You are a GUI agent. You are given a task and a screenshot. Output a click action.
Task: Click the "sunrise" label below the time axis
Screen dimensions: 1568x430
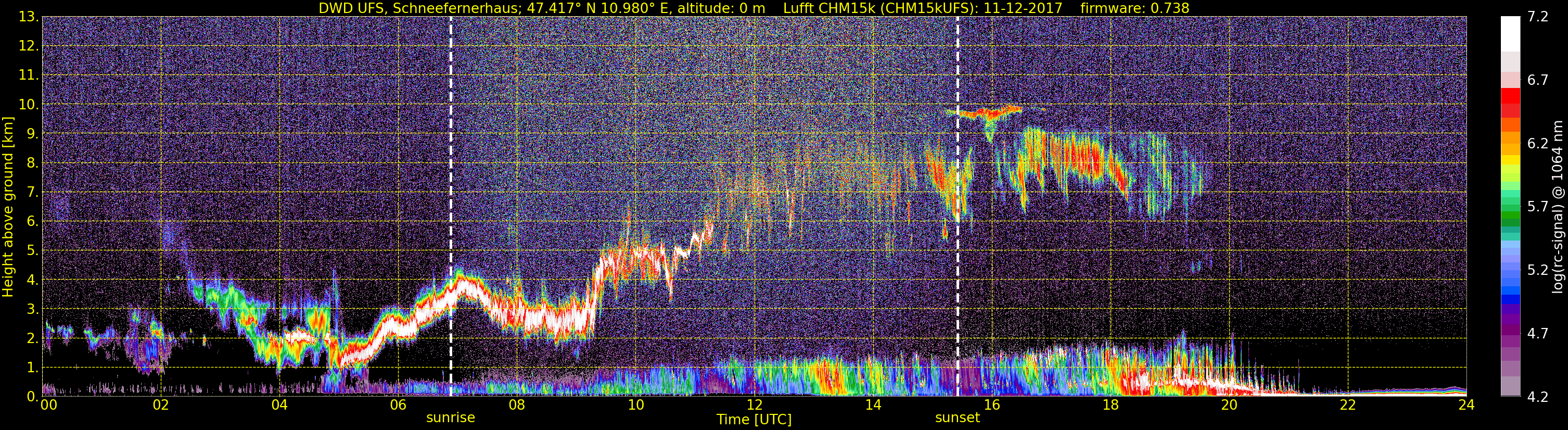coord(451,418)
